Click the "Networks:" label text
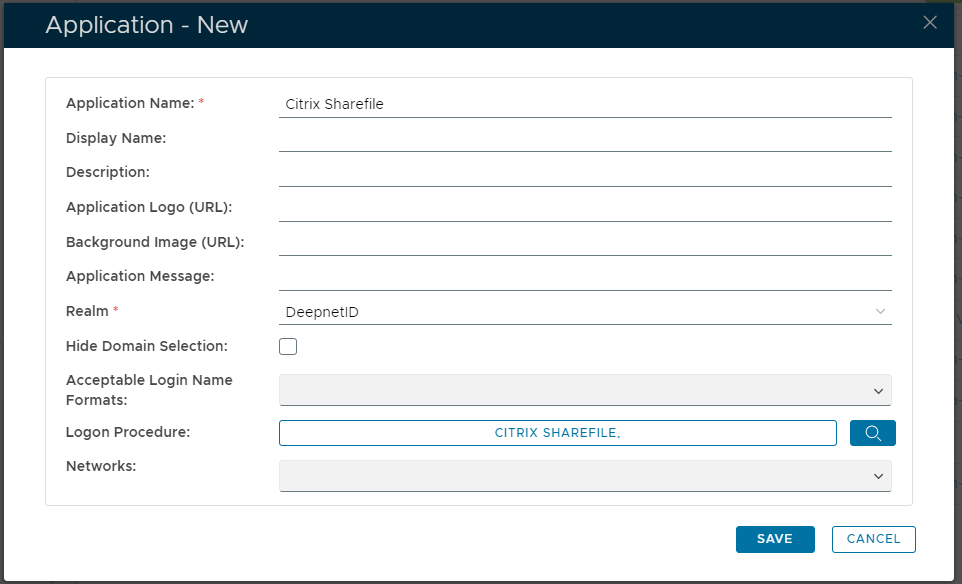962x584 pixels. 100,466
